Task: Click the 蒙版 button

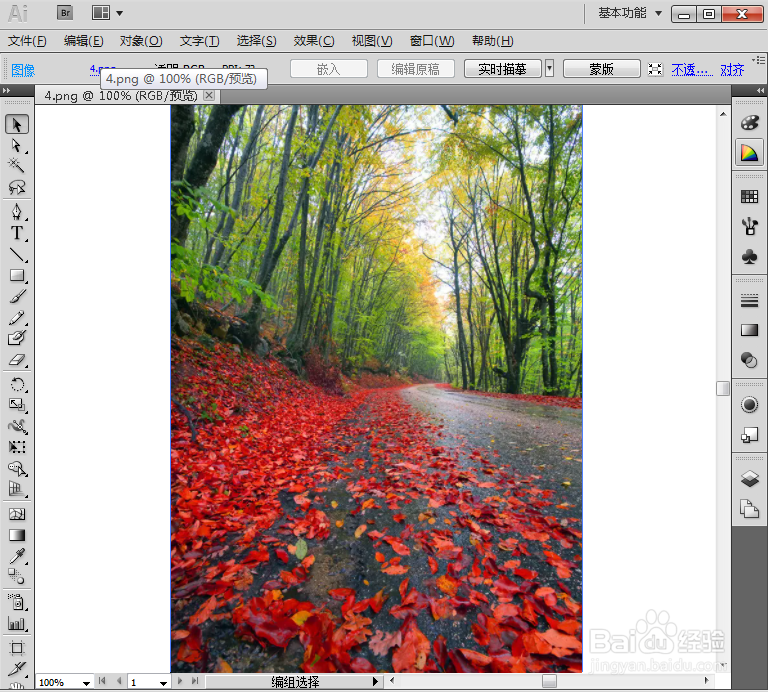Action: 601,69
